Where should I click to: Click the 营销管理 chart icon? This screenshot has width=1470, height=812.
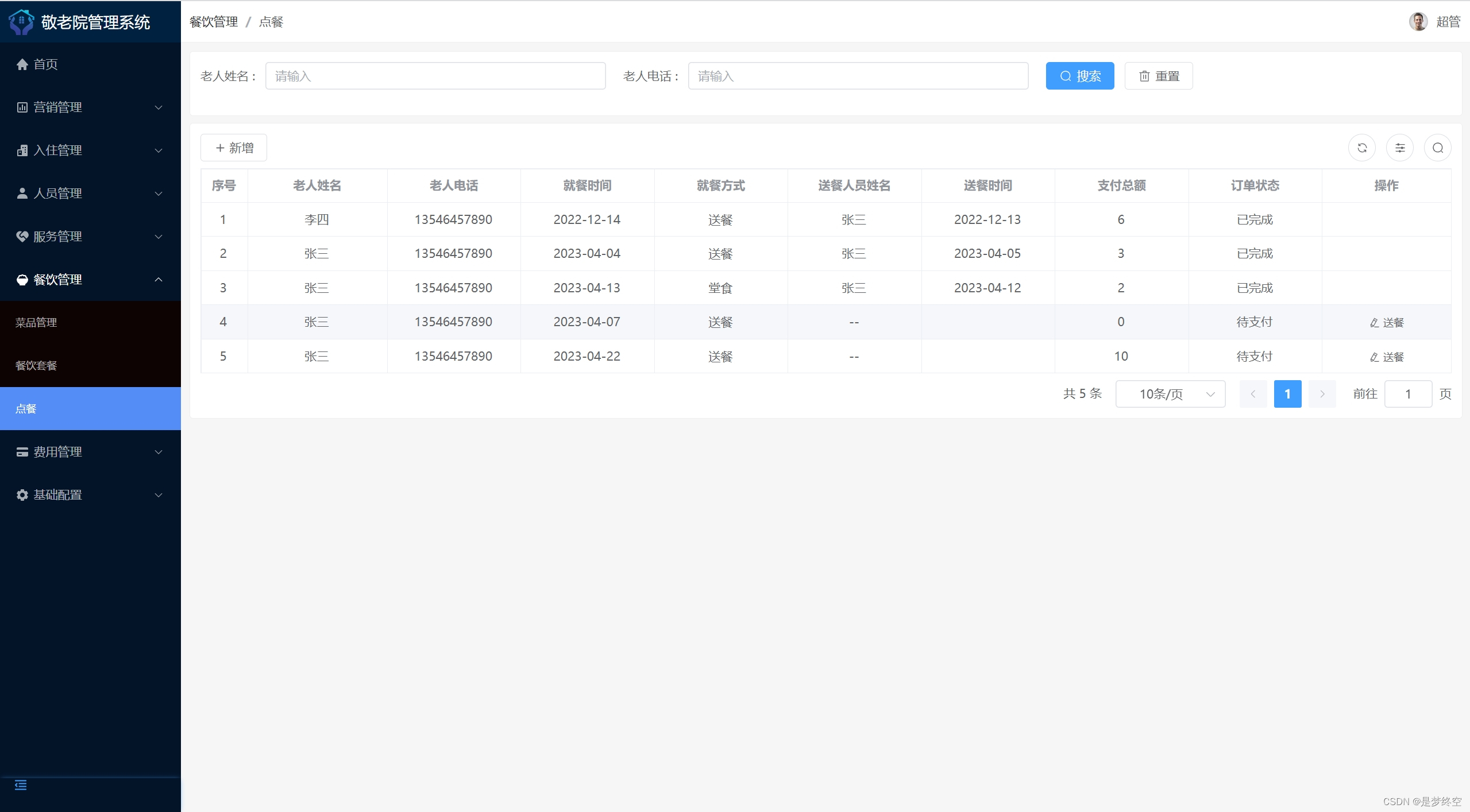point(22,107)
